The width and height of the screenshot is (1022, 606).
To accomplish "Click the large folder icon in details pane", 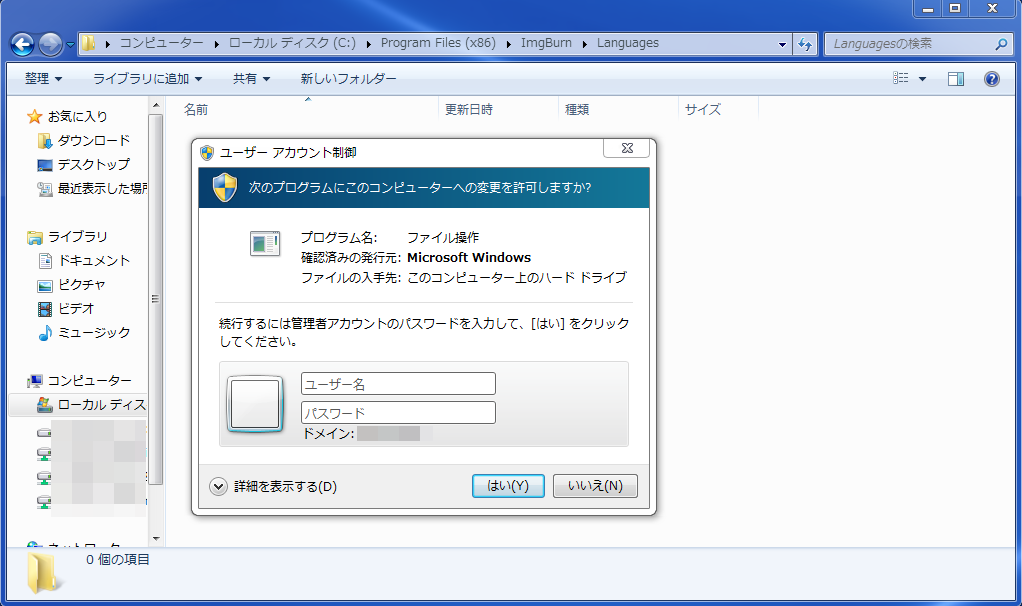I will tap(44, 573).
